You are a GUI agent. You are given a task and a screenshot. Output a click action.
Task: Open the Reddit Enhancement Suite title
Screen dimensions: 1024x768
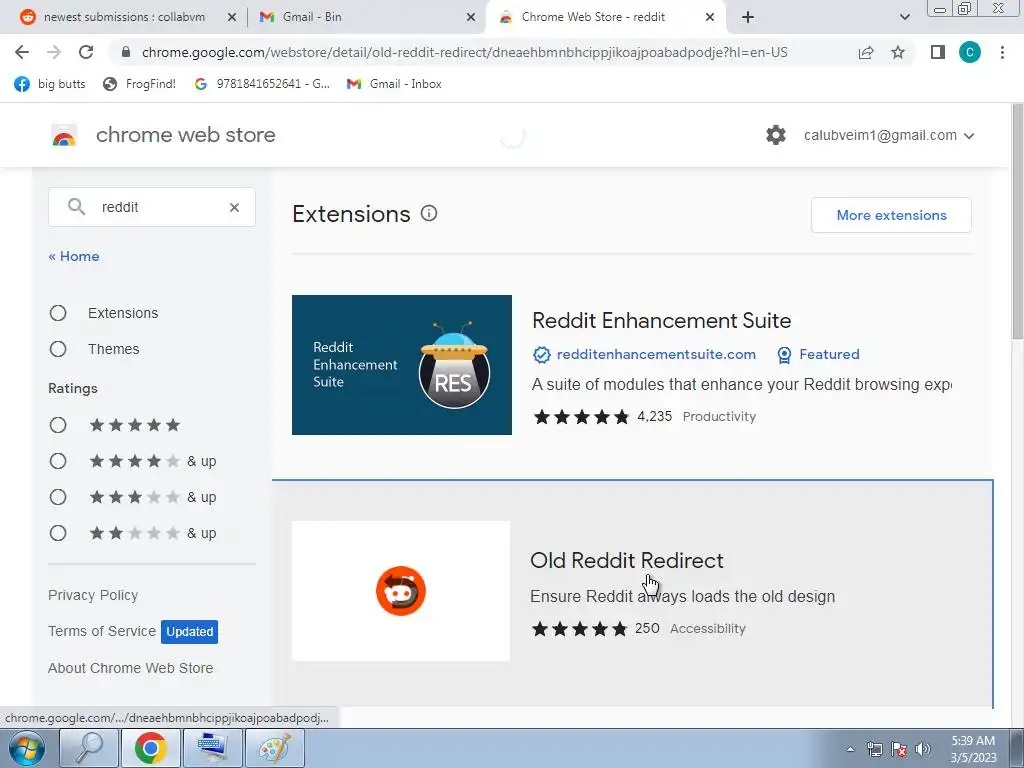click(662, 320)
